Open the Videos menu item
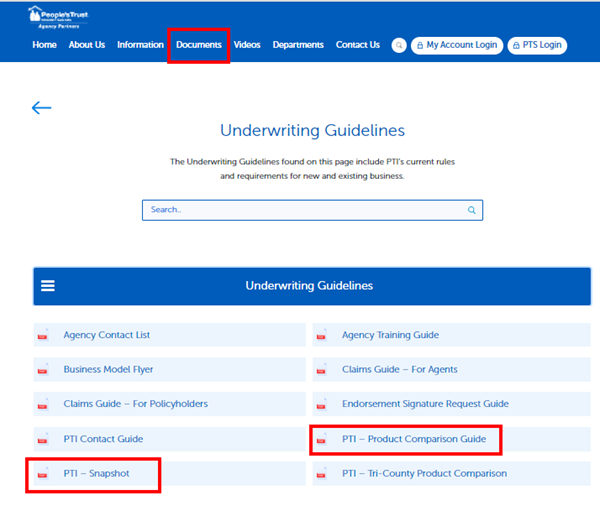The height and width of the screenshot is (511, 600). pos(247,45)
